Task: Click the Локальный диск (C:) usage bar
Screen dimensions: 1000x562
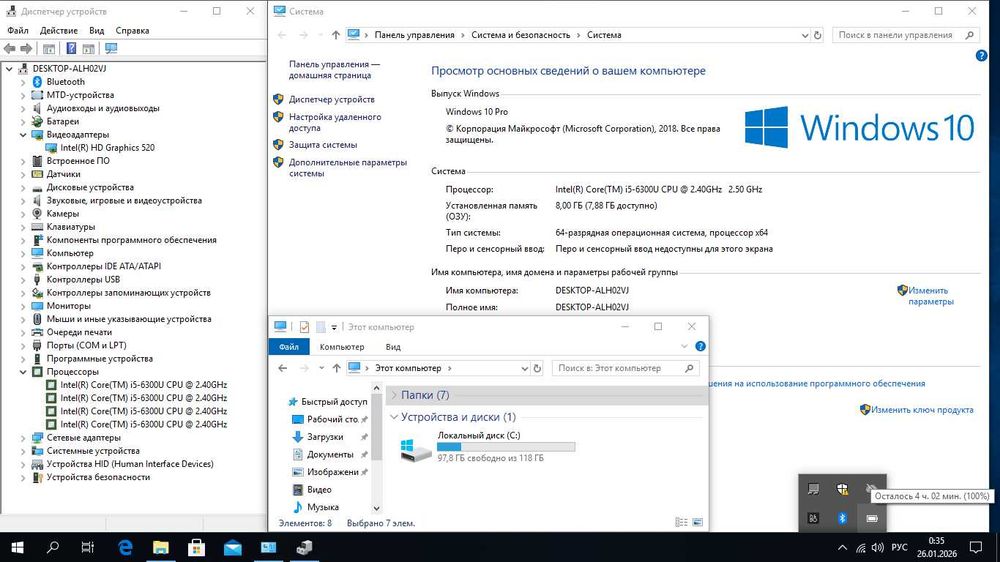Action: point(506,447)
